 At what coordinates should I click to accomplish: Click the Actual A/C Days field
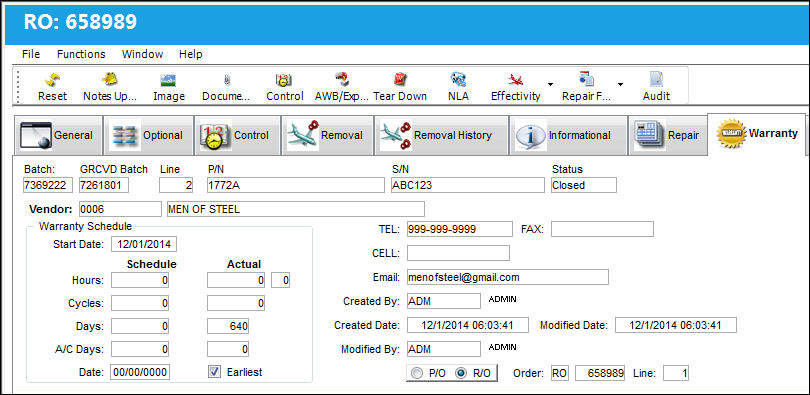(x=228, y=349)
